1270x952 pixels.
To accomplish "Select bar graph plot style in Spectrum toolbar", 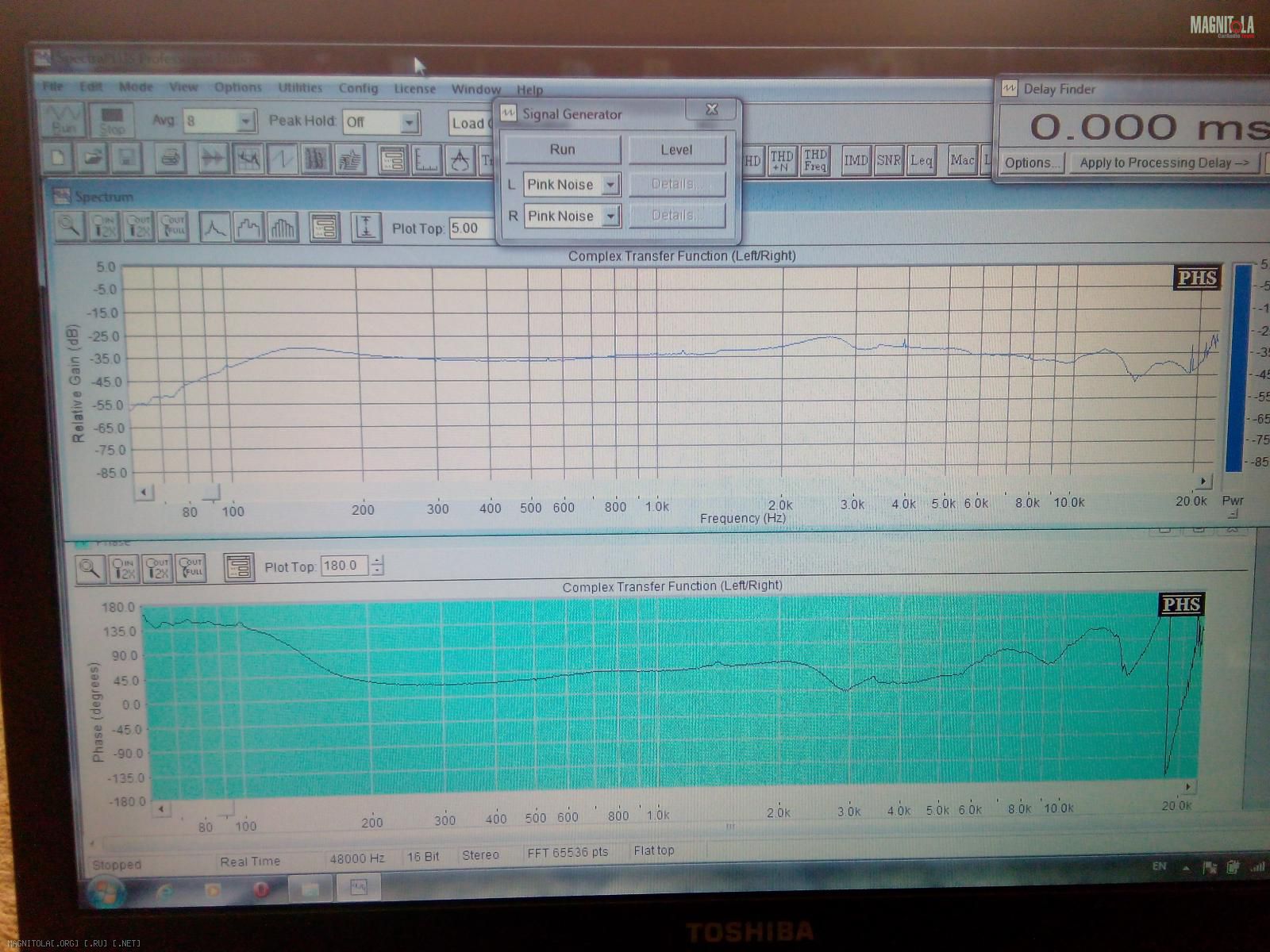I will (x=283, y=227).
